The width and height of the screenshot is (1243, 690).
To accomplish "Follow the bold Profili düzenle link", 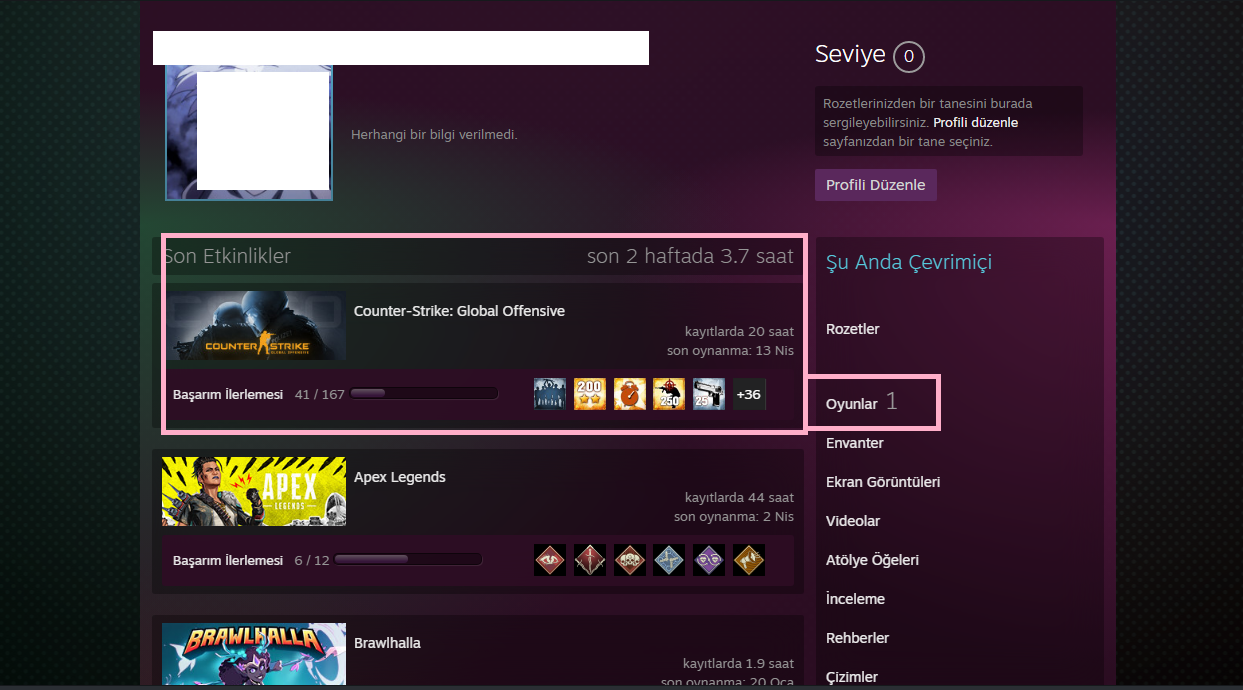I will [976, 122].
